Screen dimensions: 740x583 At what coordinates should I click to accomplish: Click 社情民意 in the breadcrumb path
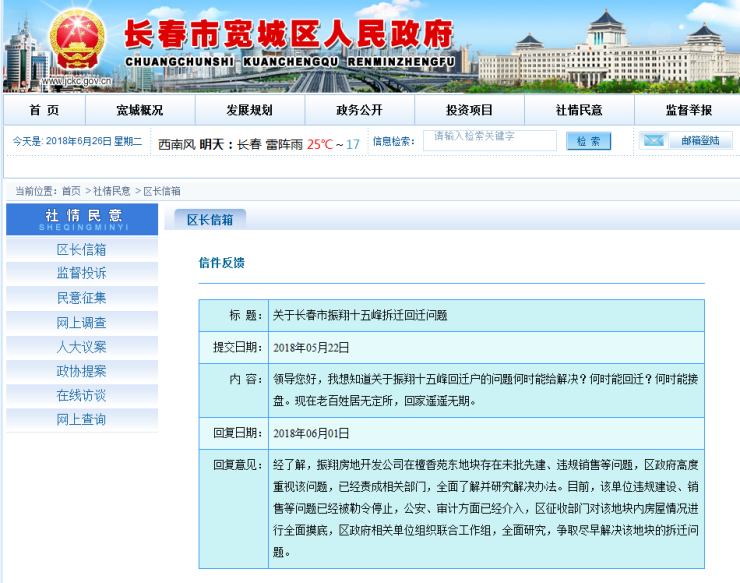pos(111,191)
